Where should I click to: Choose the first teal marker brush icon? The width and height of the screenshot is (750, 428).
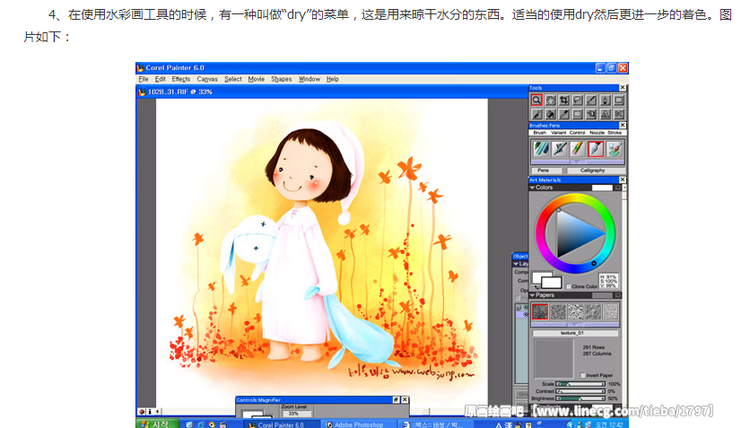point(541,149)
